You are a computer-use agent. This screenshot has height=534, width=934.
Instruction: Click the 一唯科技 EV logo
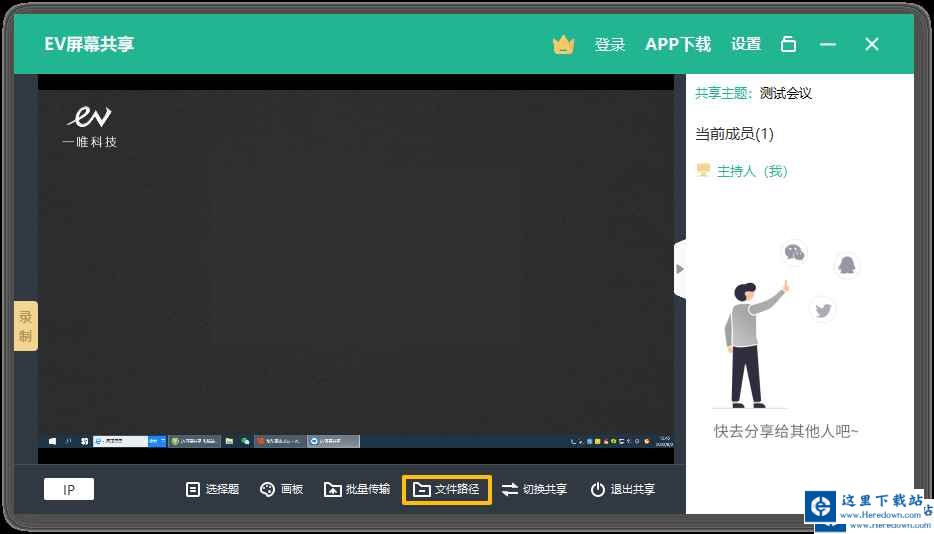click(89, 126)
